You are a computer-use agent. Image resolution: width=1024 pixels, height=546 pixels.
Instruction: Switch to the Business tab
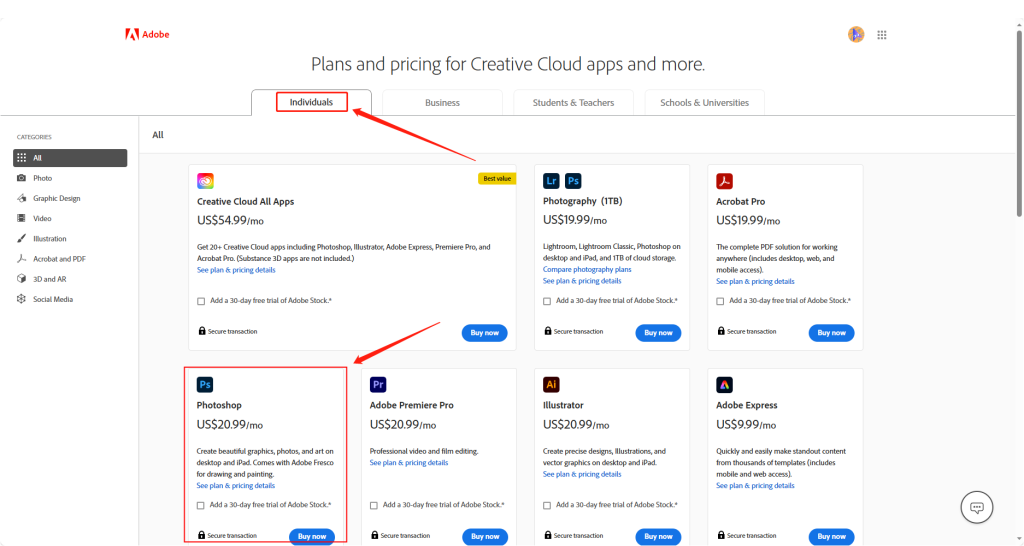(442, 103)
